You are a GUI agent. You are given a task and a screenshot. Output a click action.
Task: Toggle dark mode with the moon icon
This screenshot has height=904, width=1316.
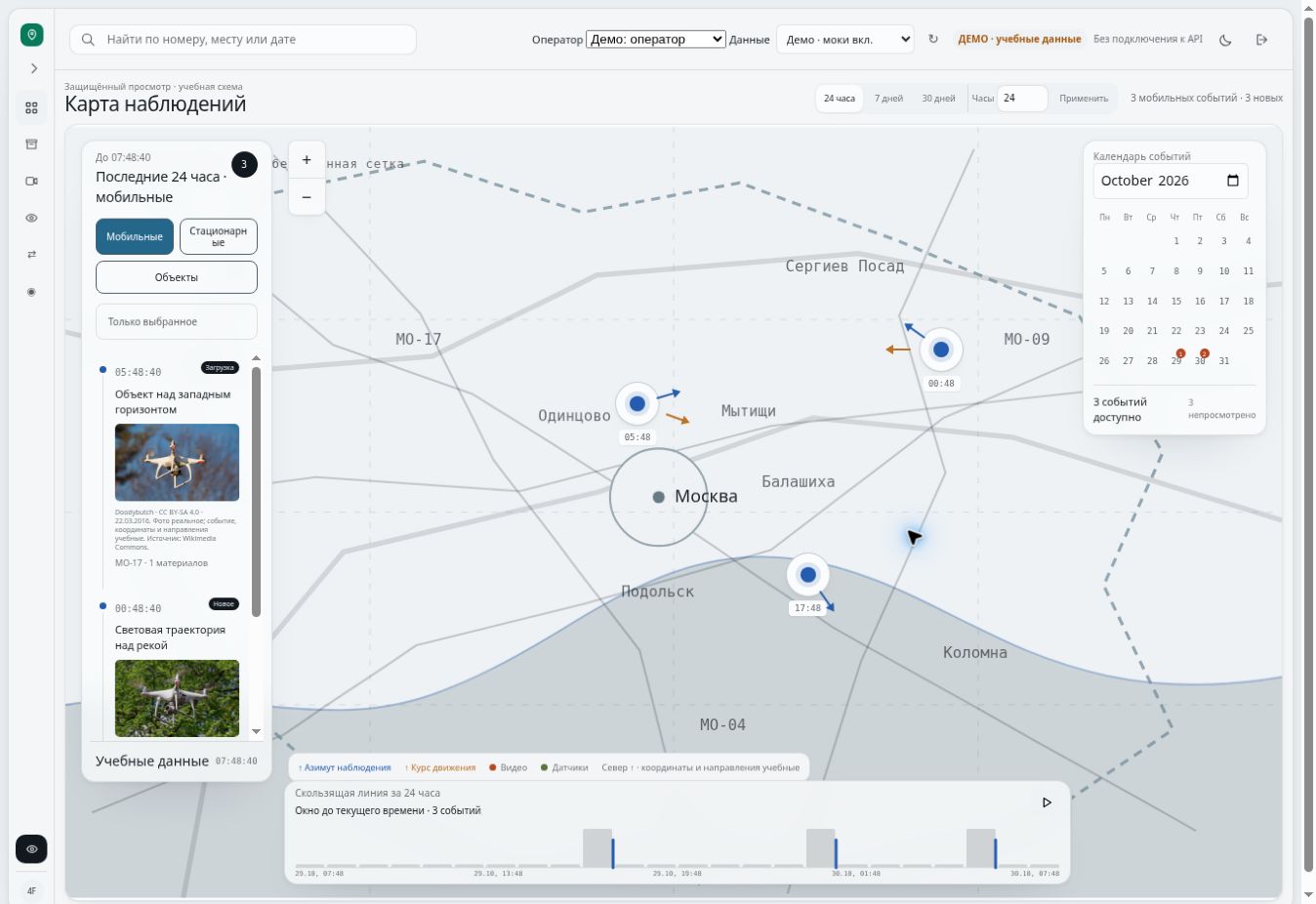pyautogui.click(x=1226, y=40)
